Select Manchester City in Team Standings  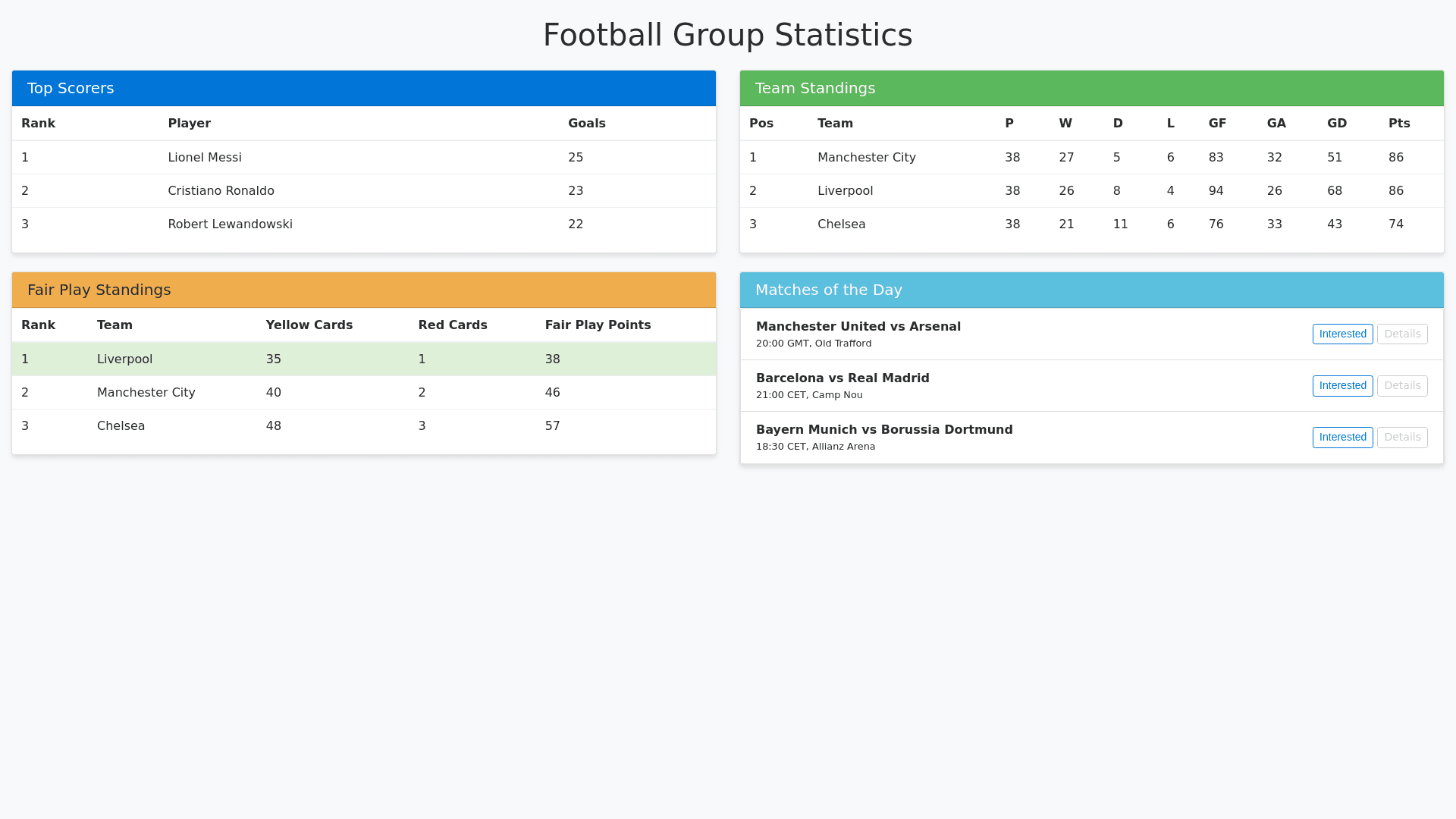(x=867, y=158)
